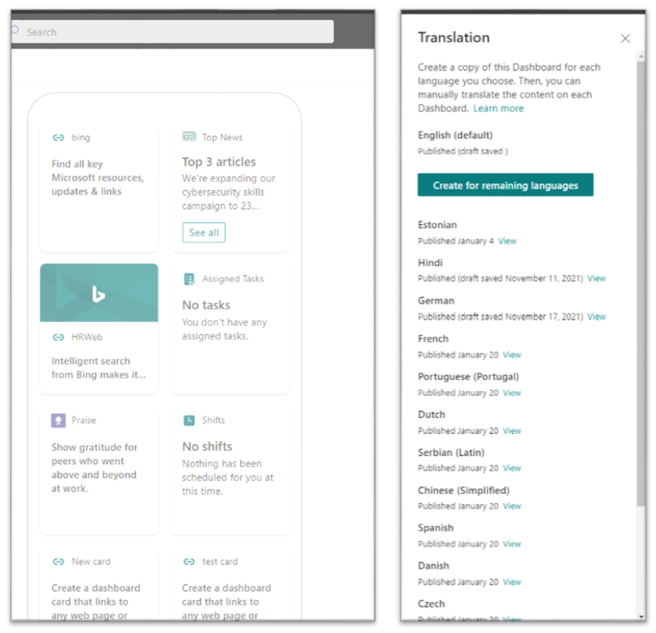This screenshot has height=633, width=656.
Task: Click the Shifts card clock icon
Action: pos(189,420)
